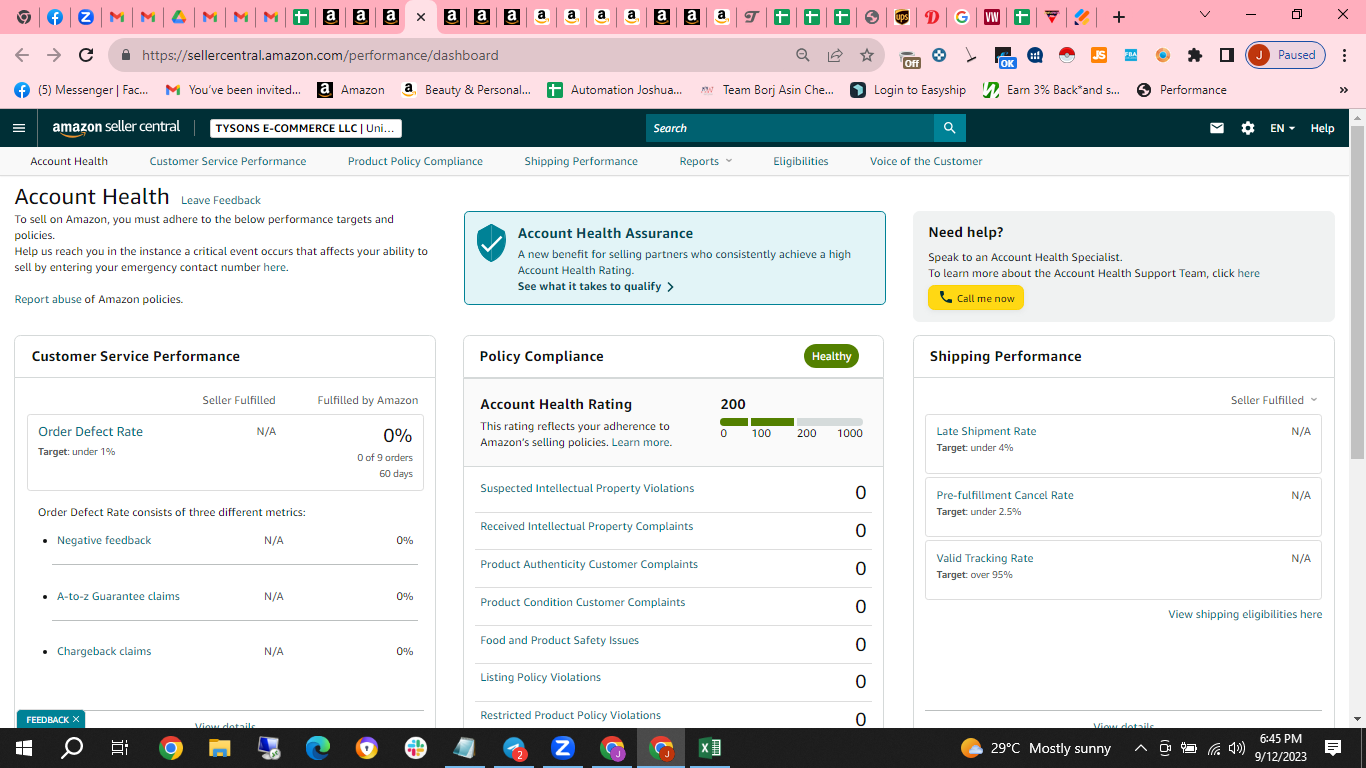Reload the page with the refresh icon

tap(86, 55)
